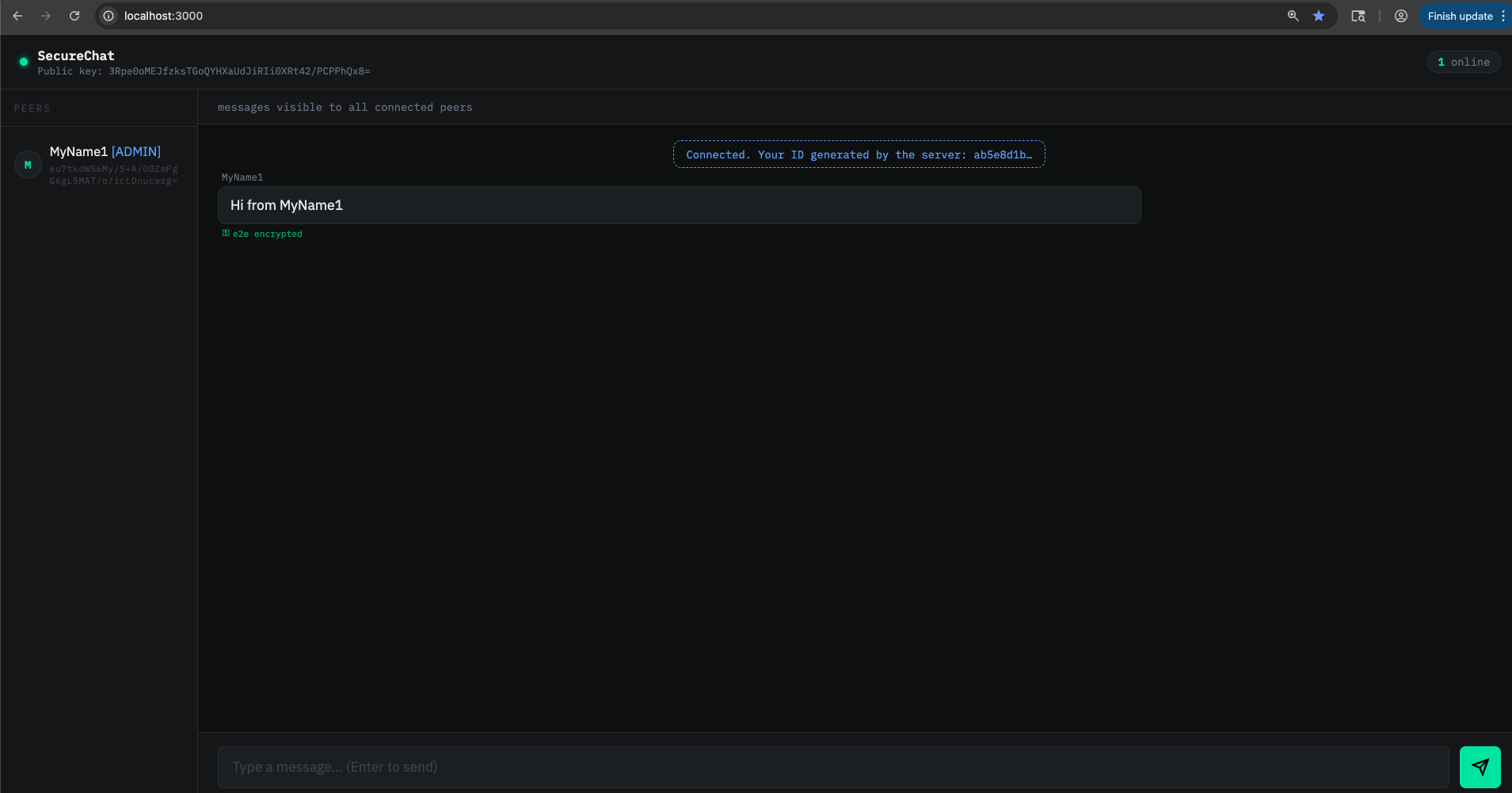Click the Connected server ID banner
1512x793 pixels.
(x=858, y=154)
